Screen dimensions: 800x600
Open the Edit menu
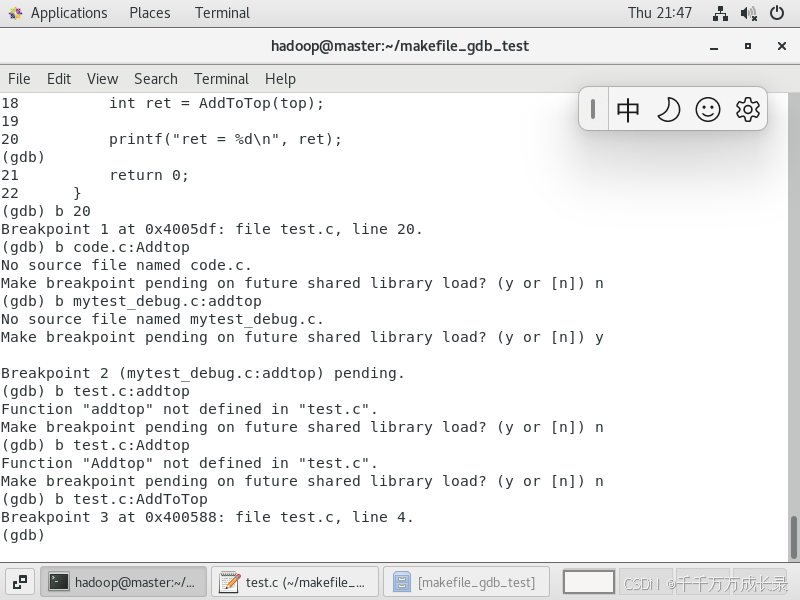[x=59, y=79]
